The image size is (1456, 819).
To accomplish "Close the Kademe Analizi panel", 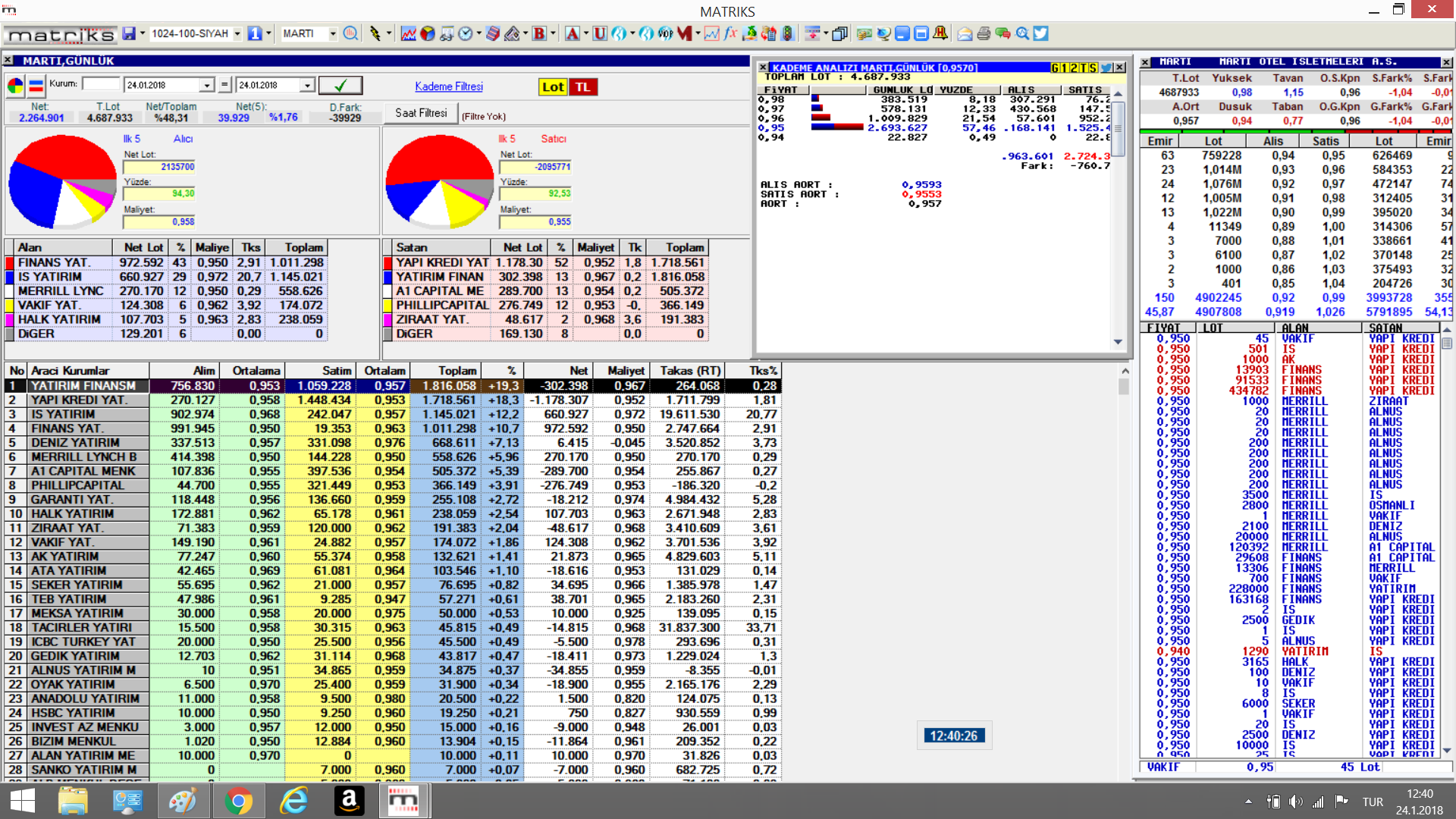I will pyautogui.click(x=1121, y=67).
